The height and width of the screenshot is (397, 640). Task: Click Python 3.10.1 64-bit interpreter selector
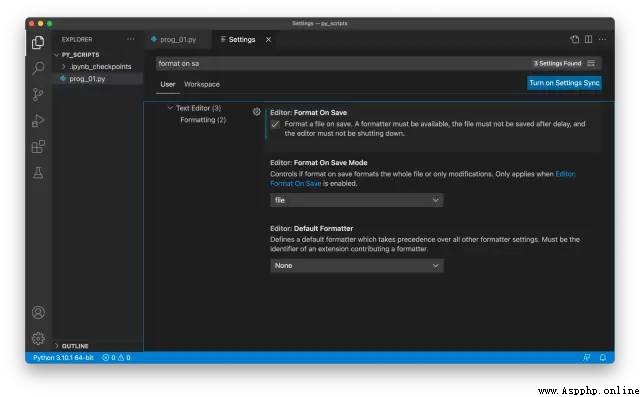63,357
